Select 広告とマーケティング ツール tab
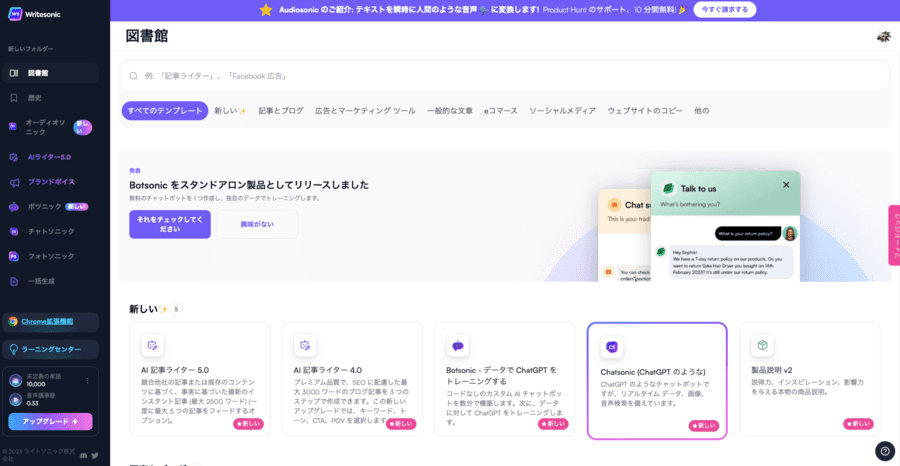This screenshot has width=900, height=466. click(365, 111)
